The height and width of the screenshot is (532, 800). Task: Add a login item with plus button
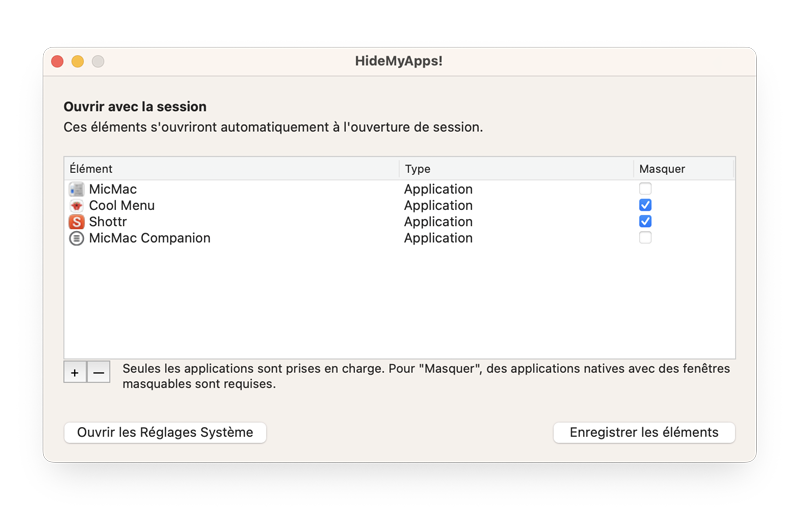(x=75, y=372)
